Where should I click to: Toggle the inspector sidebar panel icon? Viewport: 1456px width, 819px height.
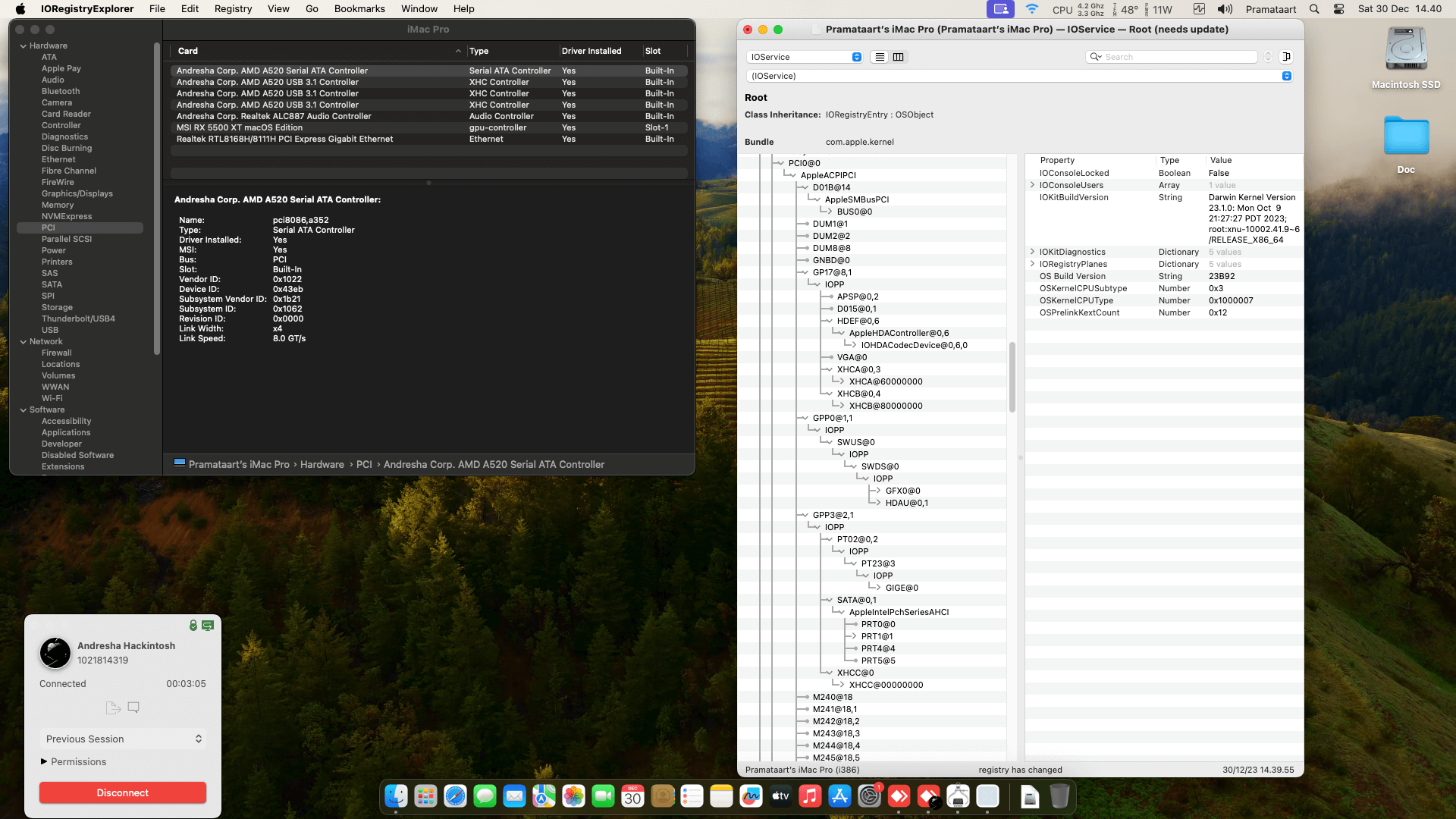(x=1286, y=57)
